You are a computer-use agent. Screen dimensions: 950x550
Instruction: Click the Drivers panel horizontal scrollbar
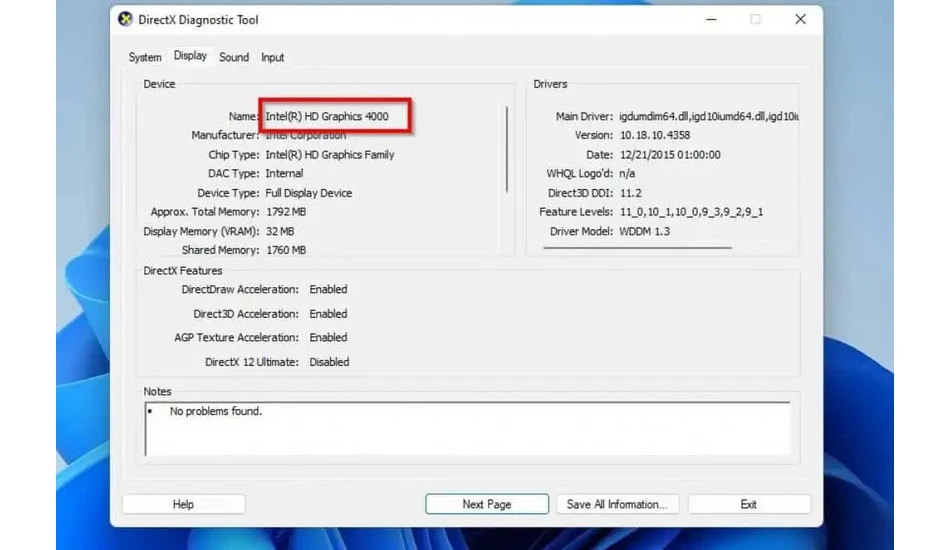click(x=637, y=247)
